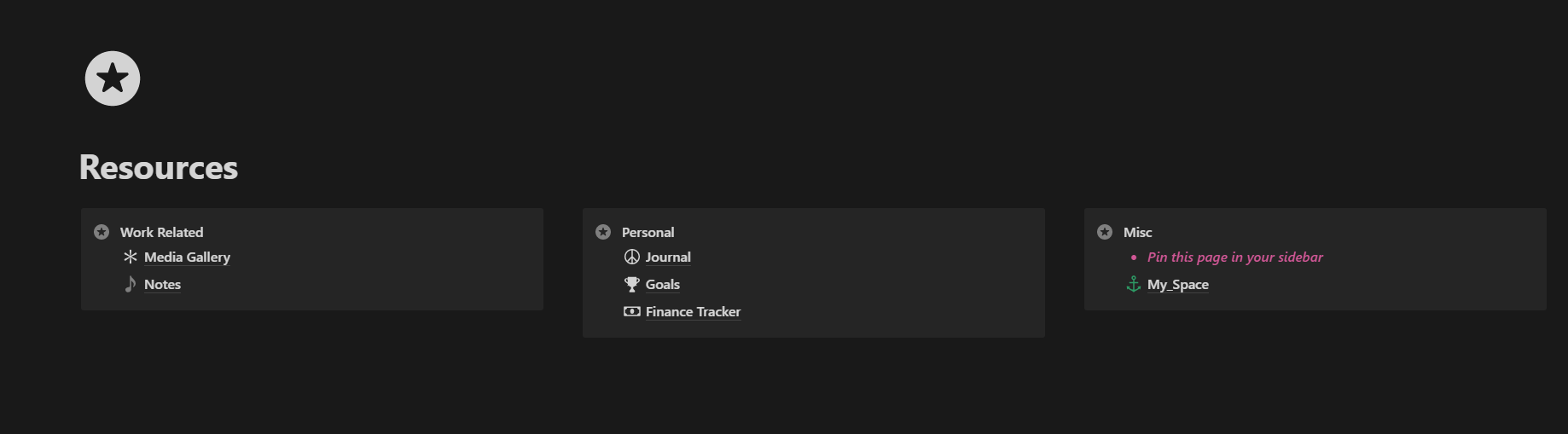Open the My_Space page link
Screen dimensions: 1568x434
[x=1178, y=284]
